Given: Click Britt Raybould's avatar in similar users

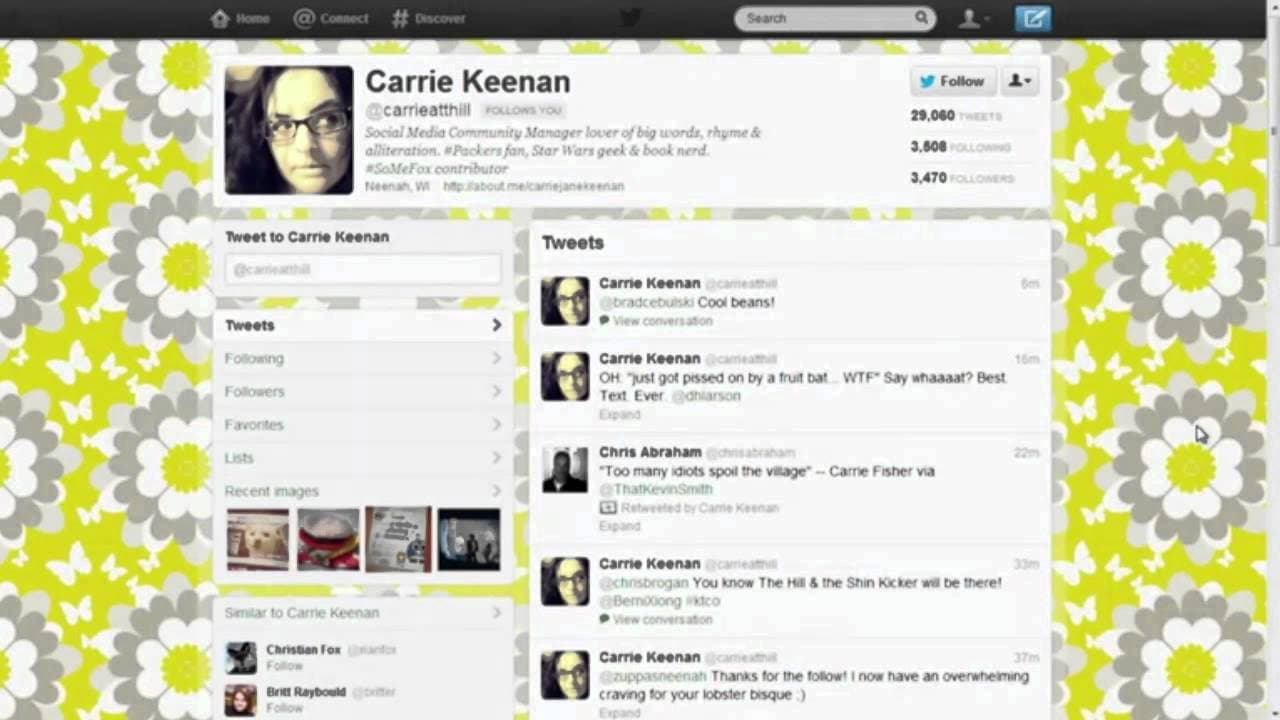Looking at the screenshot, I should tap(241, 700).
